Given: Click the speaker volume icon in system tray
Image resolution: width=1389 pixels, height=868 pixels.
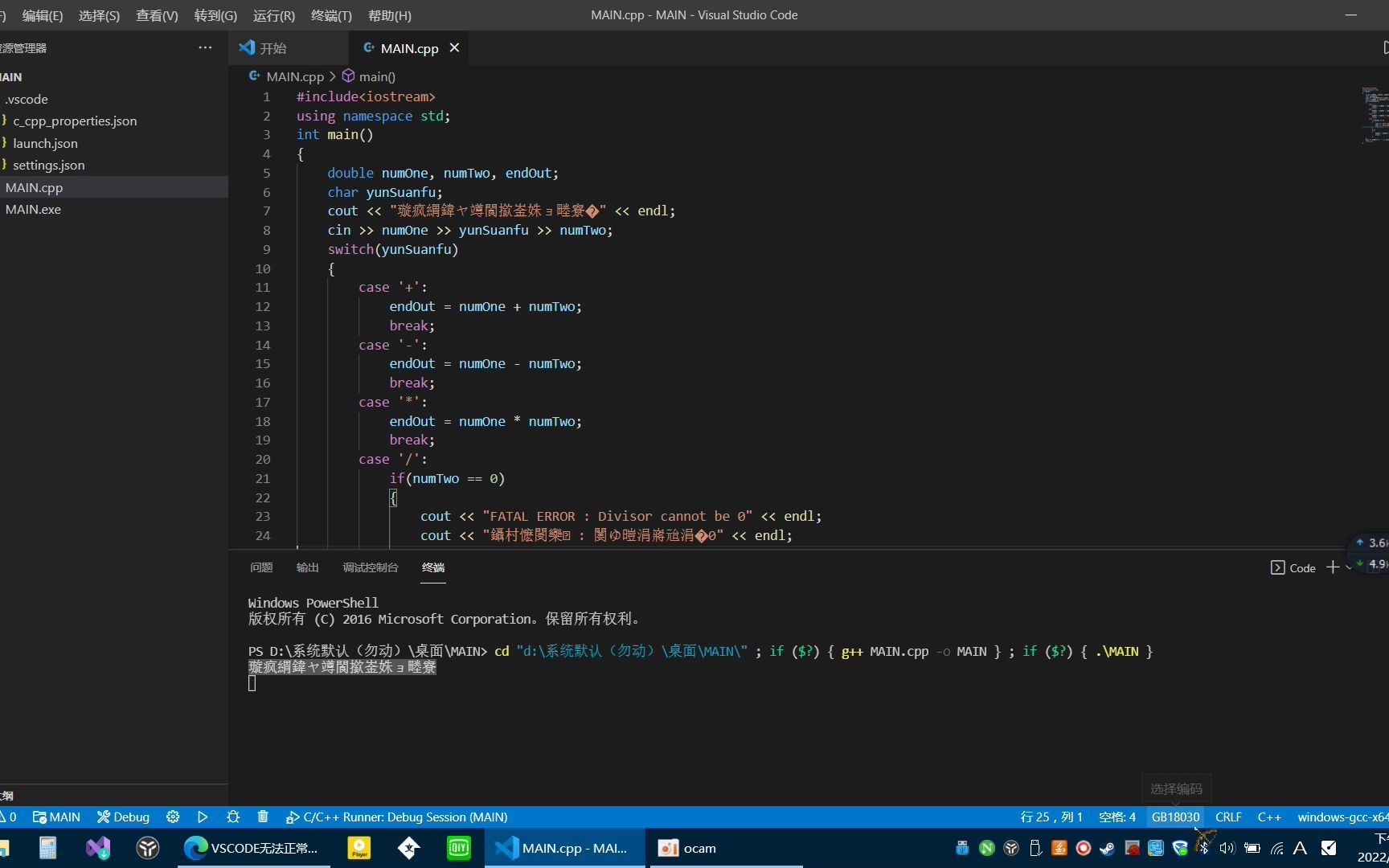Looking at the screenshot, I should (x=1227, y=848).
